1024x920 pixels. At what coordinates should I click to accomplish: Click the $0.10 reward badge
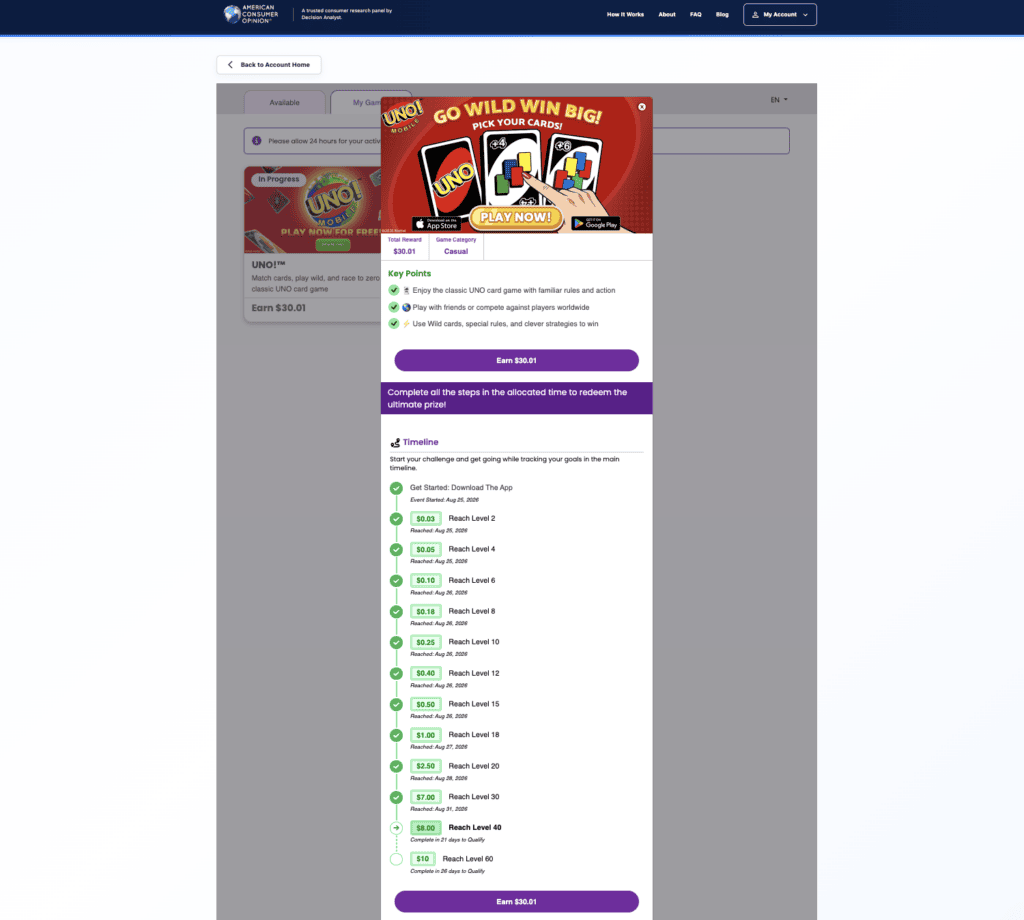pos(426,580)
